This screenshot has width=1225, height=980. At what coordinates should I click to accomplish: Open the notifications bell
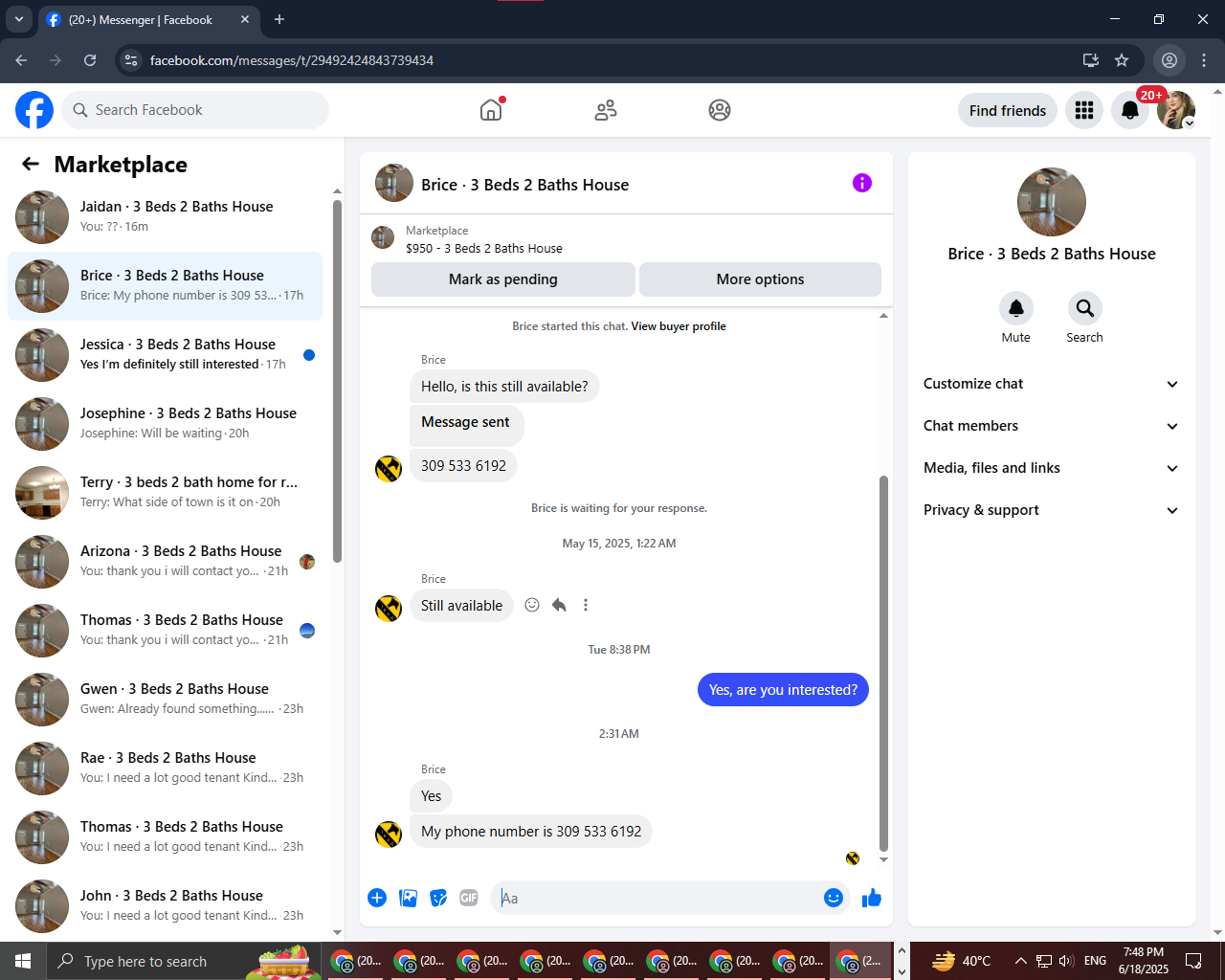(1130, 110)
